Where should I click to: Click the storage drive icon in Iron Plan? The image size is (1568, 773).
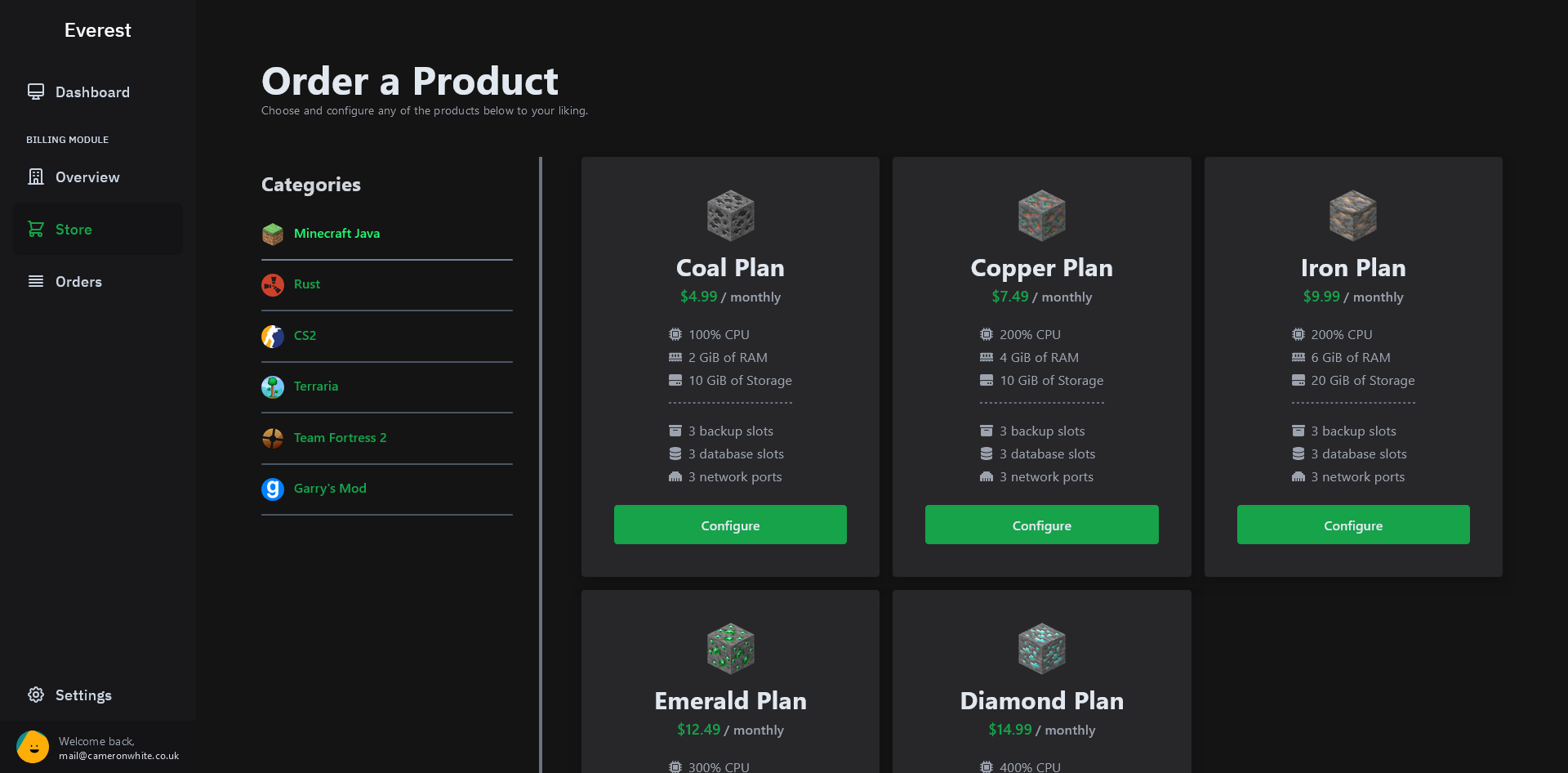[x=1298, y=380]
